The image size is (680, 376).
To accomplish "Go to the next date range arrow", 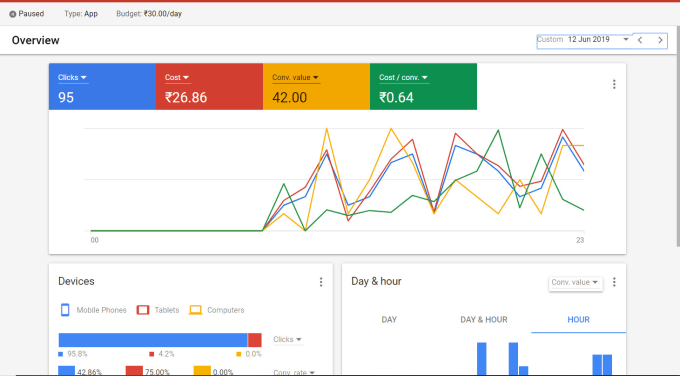I will 660,40.
